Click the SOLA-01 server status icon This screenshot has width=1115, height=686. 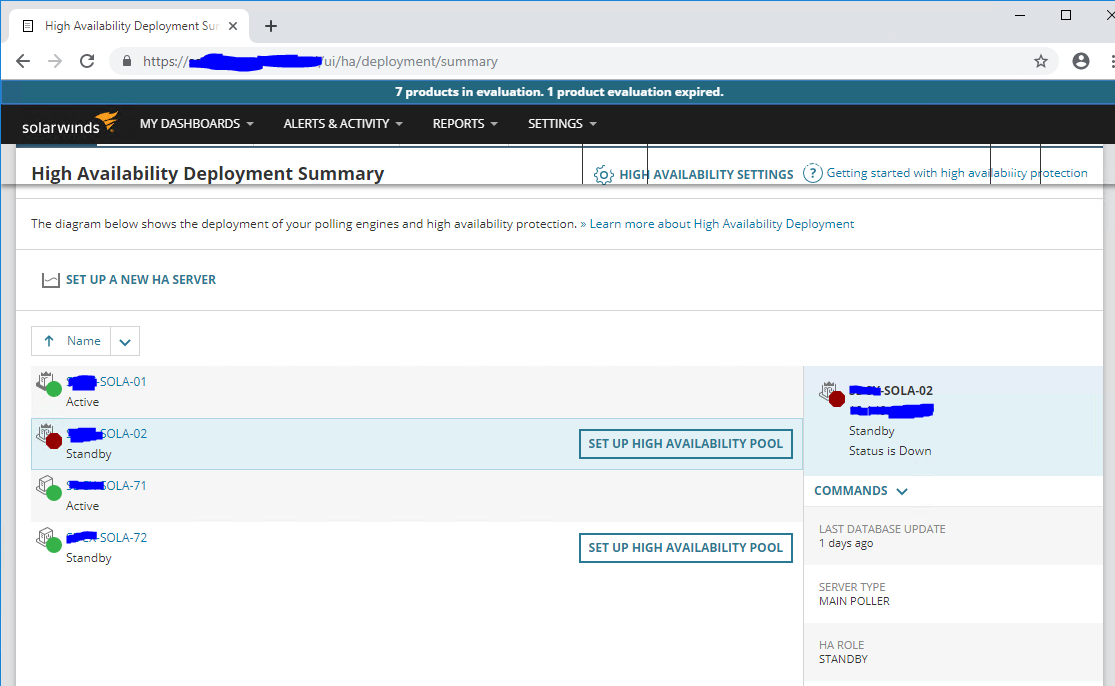[49, 385]
